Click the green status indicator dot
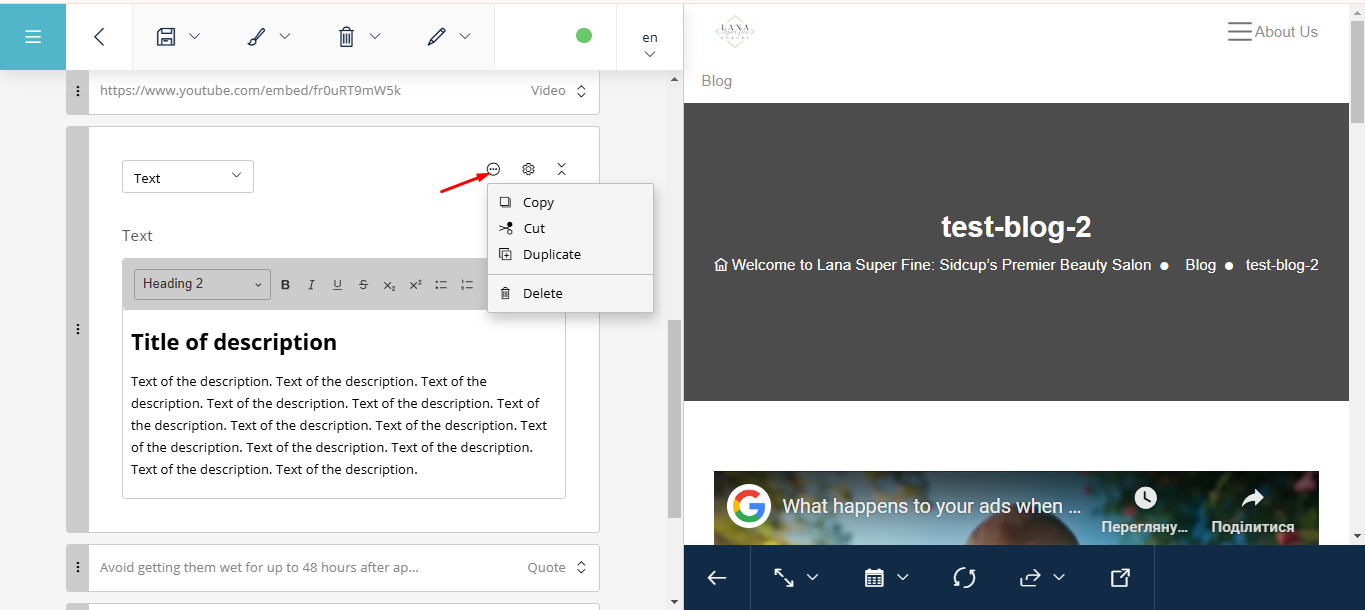The image size is (1365, 610). (x=584, y=36)
